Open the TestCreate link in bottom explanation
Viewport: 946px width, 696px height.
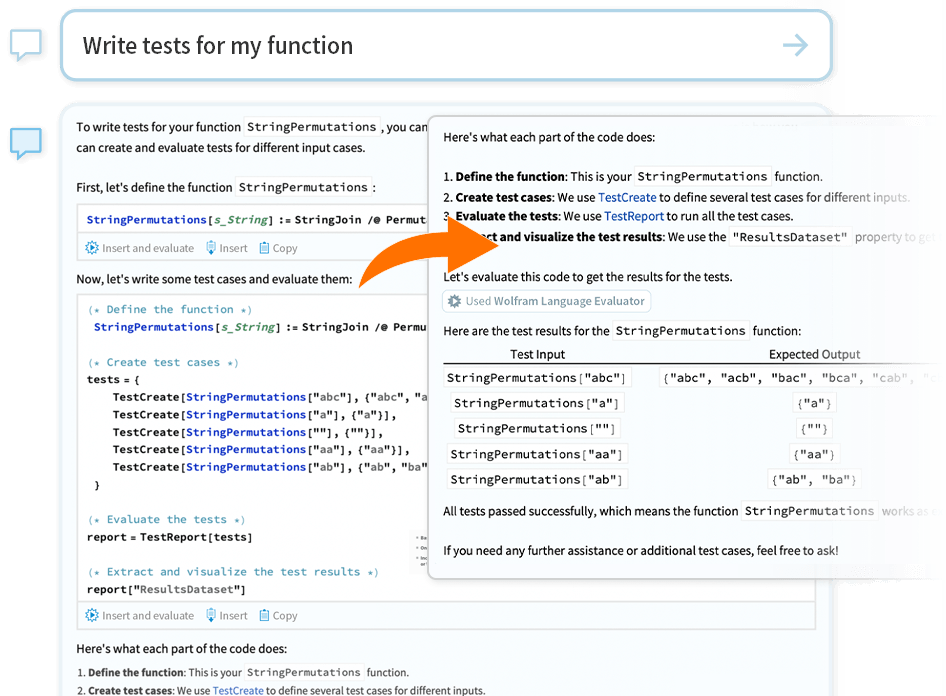click(238, 690)
